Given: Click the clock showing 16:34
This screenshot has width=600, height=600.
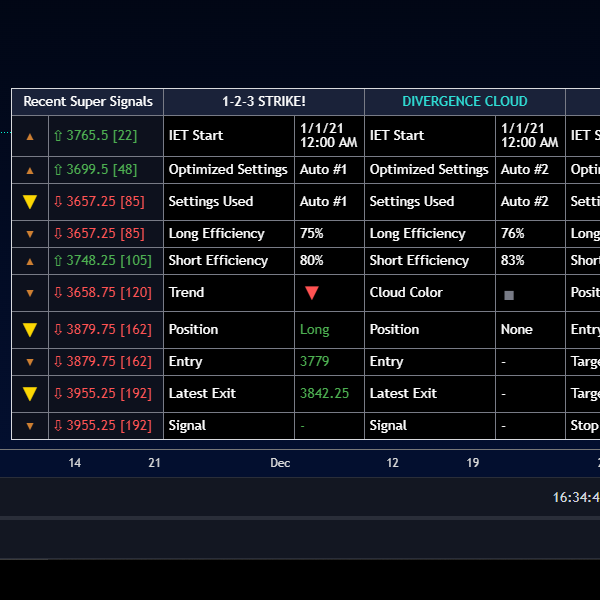Looking at the screenshot, I should 576,497.
